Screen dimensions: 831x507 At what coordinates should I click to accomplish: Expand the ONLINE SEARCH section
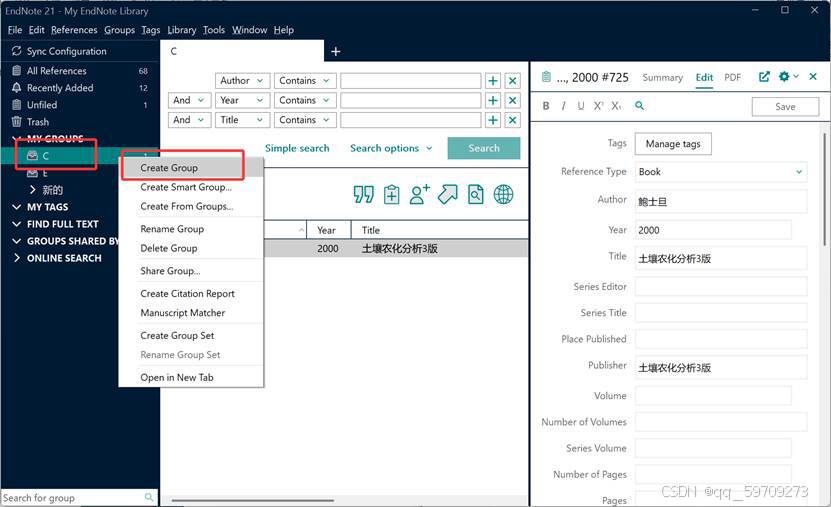(16, 258)
